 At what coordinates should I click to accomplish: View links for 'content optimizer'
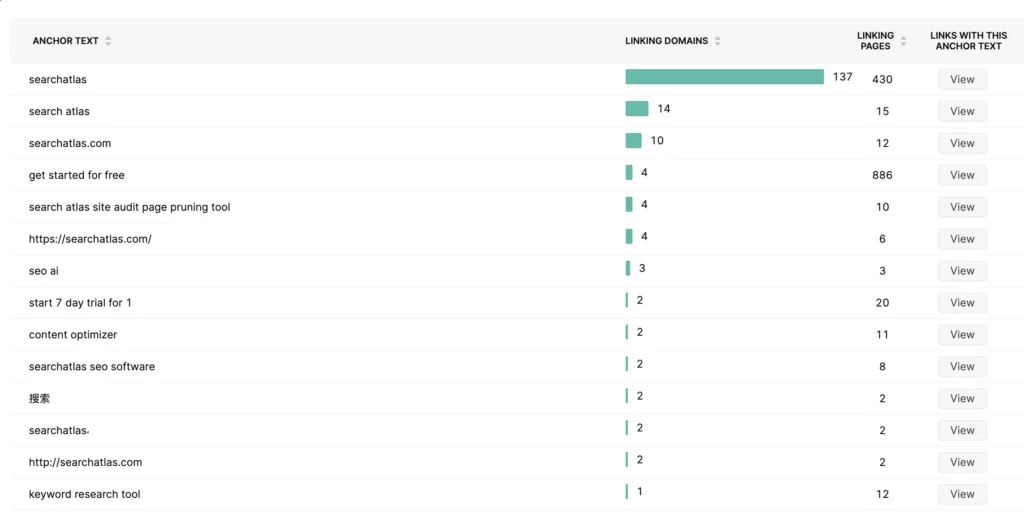tap(962, 335)
